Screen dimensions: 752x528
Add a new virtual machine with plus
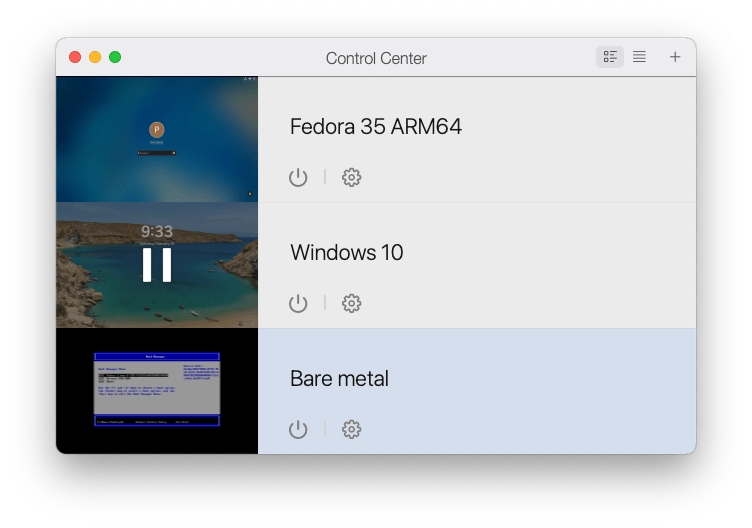(675, 57)
